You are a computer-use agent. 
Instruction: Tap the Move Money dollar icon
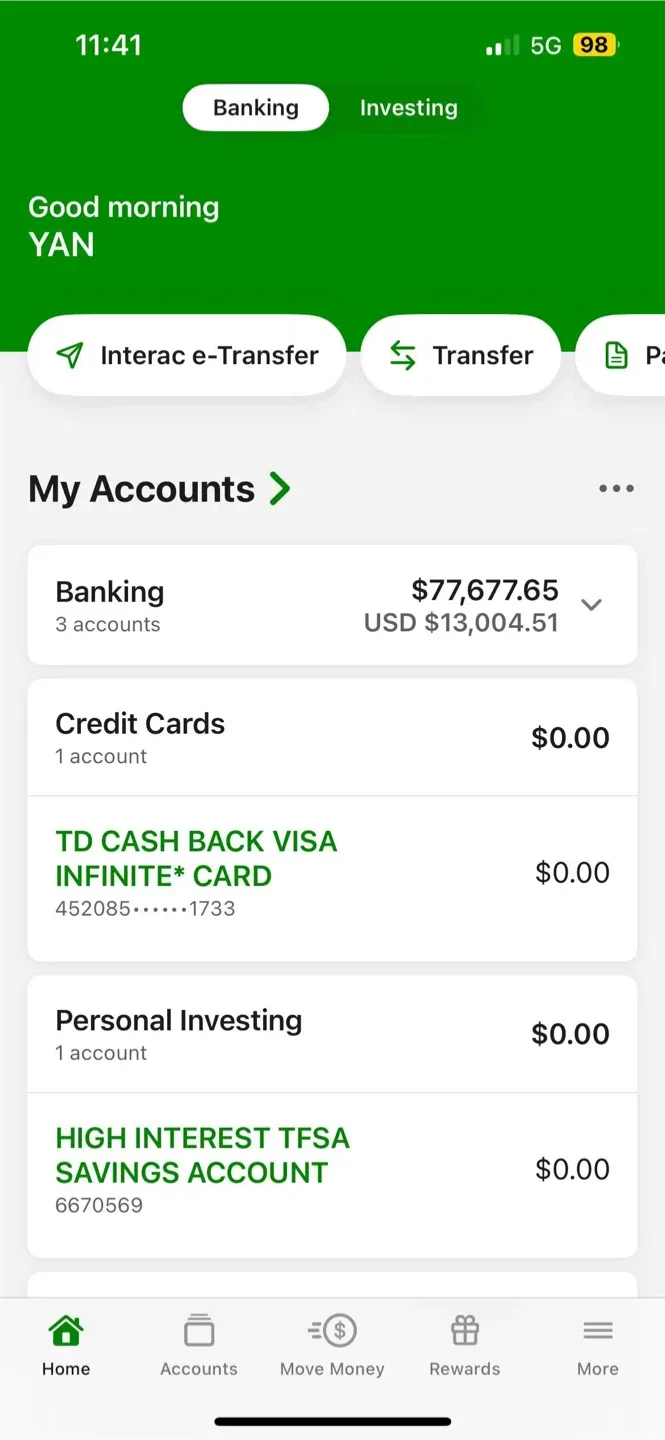click(x=333, y=1331)
